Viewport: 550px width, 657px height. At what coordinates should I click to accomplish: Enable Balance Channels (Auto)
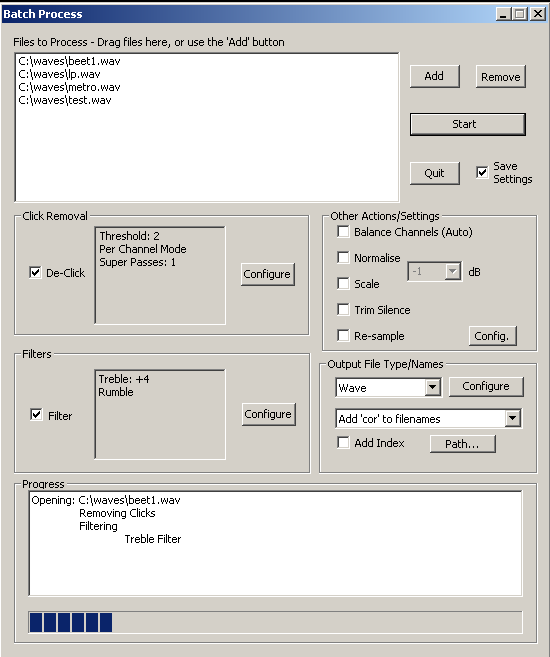[343, 231]
